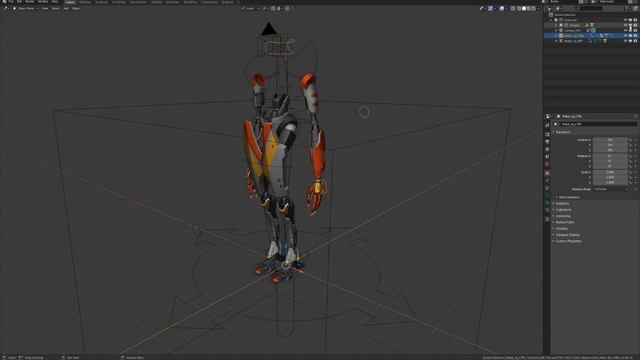Open the shading options dropdown arrow
The width and height of the screenshot is (640, 360).
coord(538,8)
